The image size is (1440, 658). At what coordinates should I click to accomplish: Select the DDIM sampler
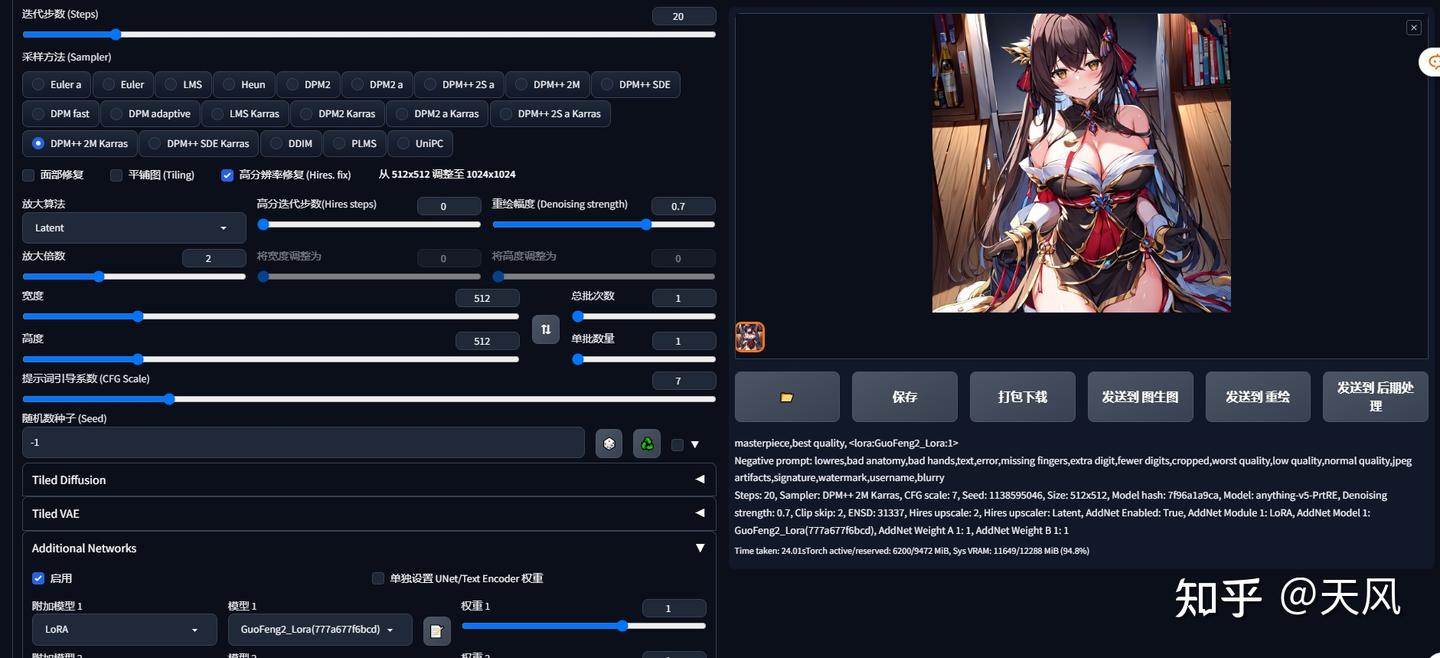[291, 144]
